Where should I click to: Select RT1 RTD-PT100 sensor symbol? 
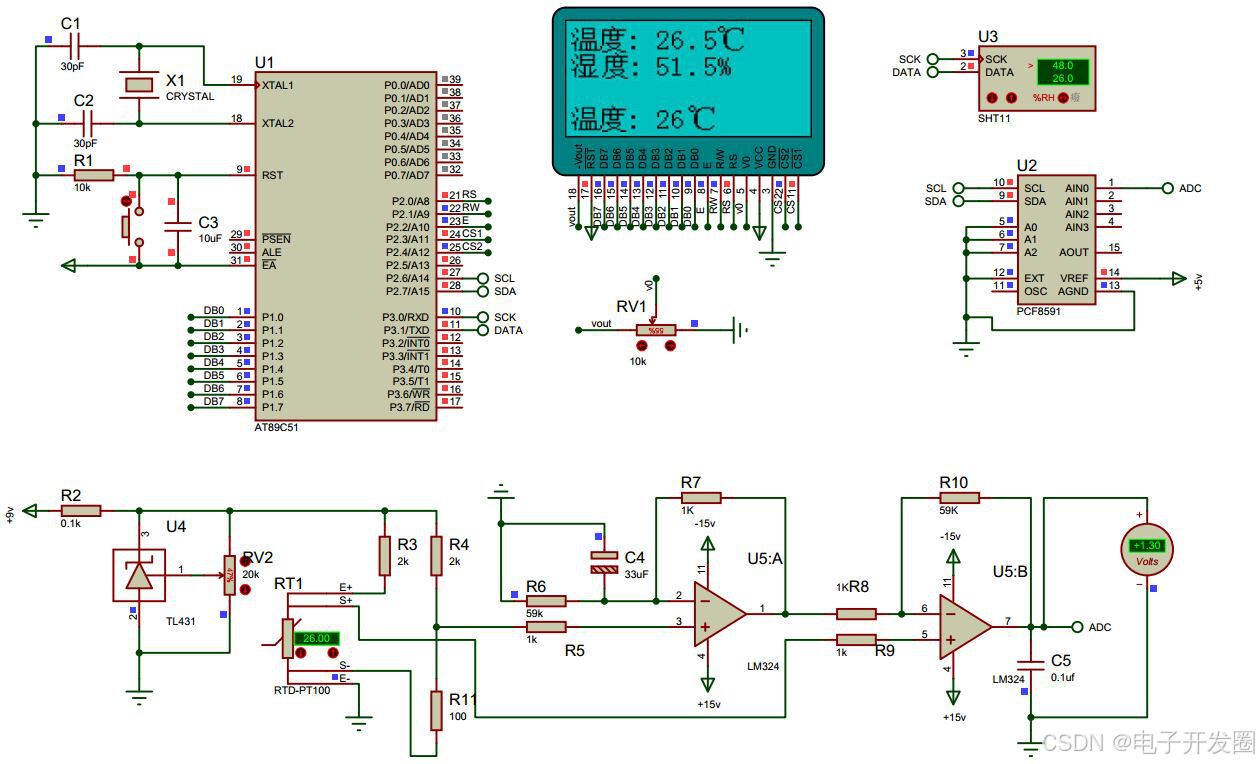tap(288, 637)
